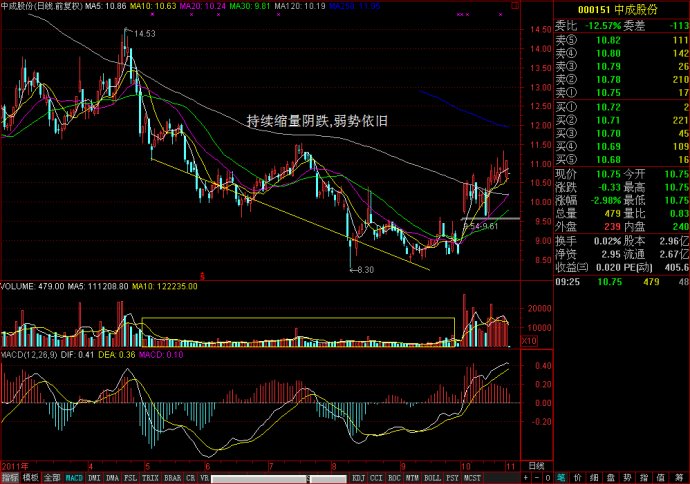The height and width of the screenshot is (484, 690).
Task: Click the 换手 0.02% value
Action: click(x=607, y=241)
